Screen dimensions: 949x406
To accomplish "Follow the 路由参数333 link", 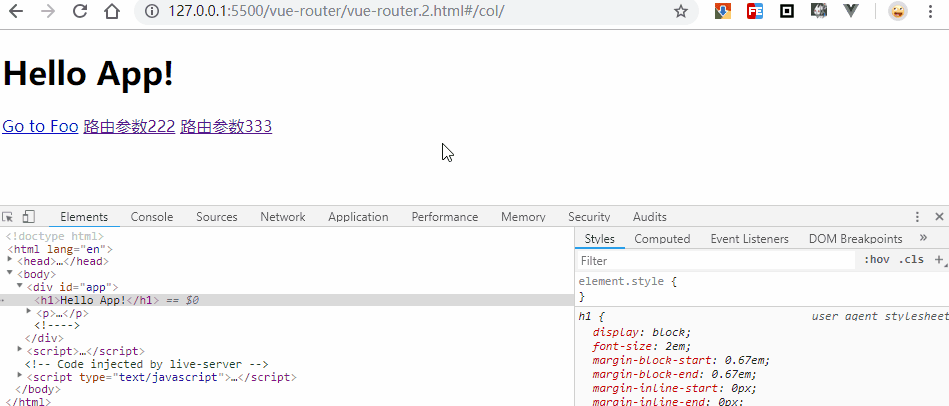I will point(226,126).
